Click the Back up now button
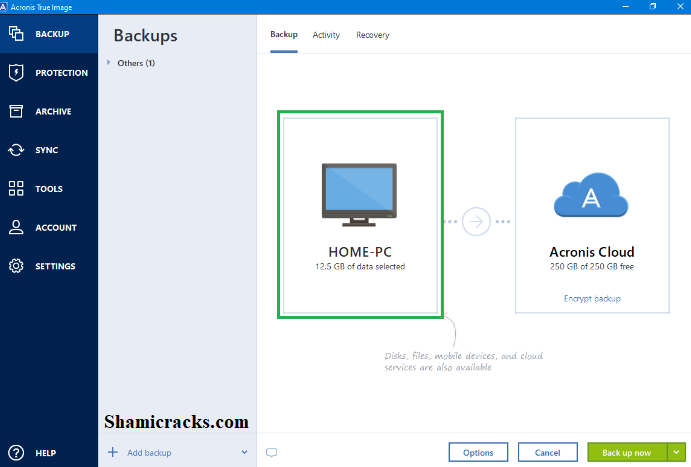Screen dimensions: 691x467 click(628, 452)
